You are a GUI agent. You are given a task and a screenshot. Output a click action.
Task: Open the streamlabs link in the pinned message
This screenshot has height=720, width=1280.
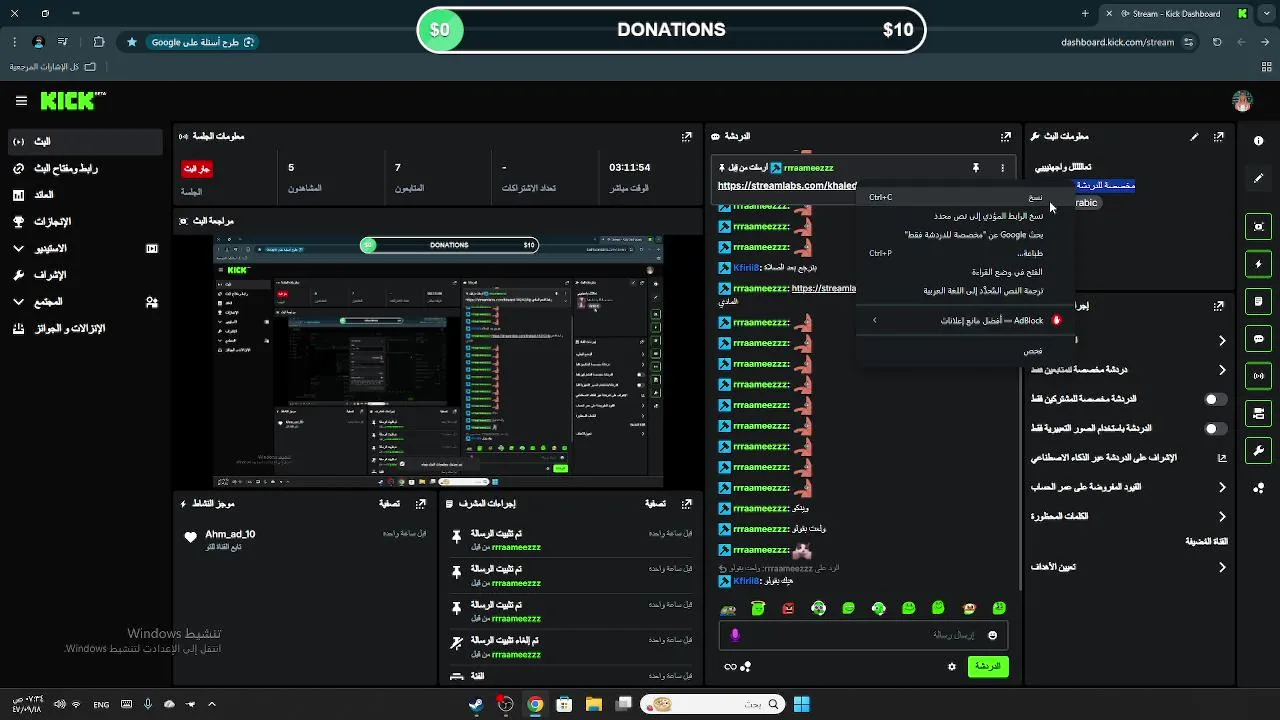tap(787, 186)
